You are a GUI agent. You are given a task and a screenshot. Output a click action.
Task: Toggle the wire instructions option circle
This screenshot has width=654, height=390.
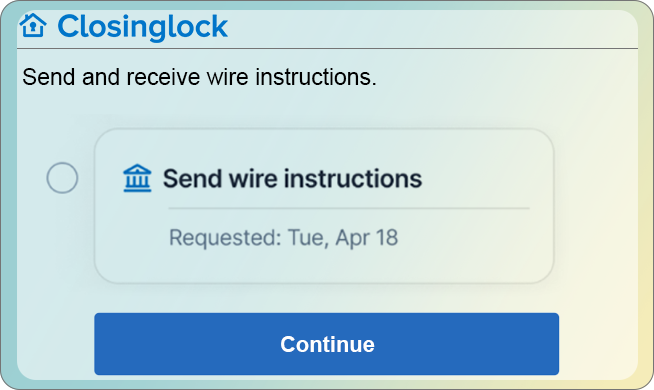pos(62,178)
